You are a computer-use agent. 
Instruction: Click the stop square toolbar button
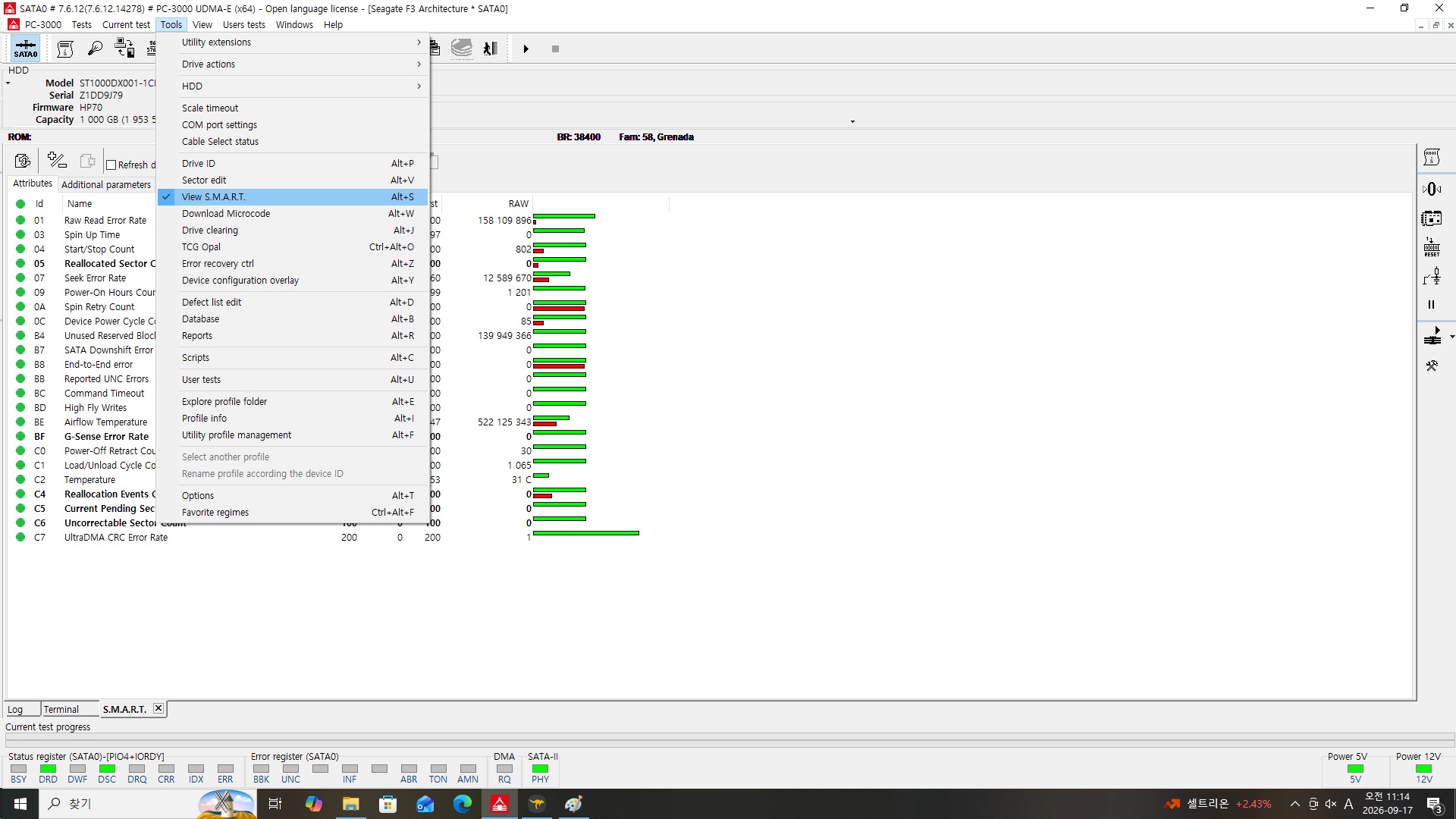pos(555,49)
